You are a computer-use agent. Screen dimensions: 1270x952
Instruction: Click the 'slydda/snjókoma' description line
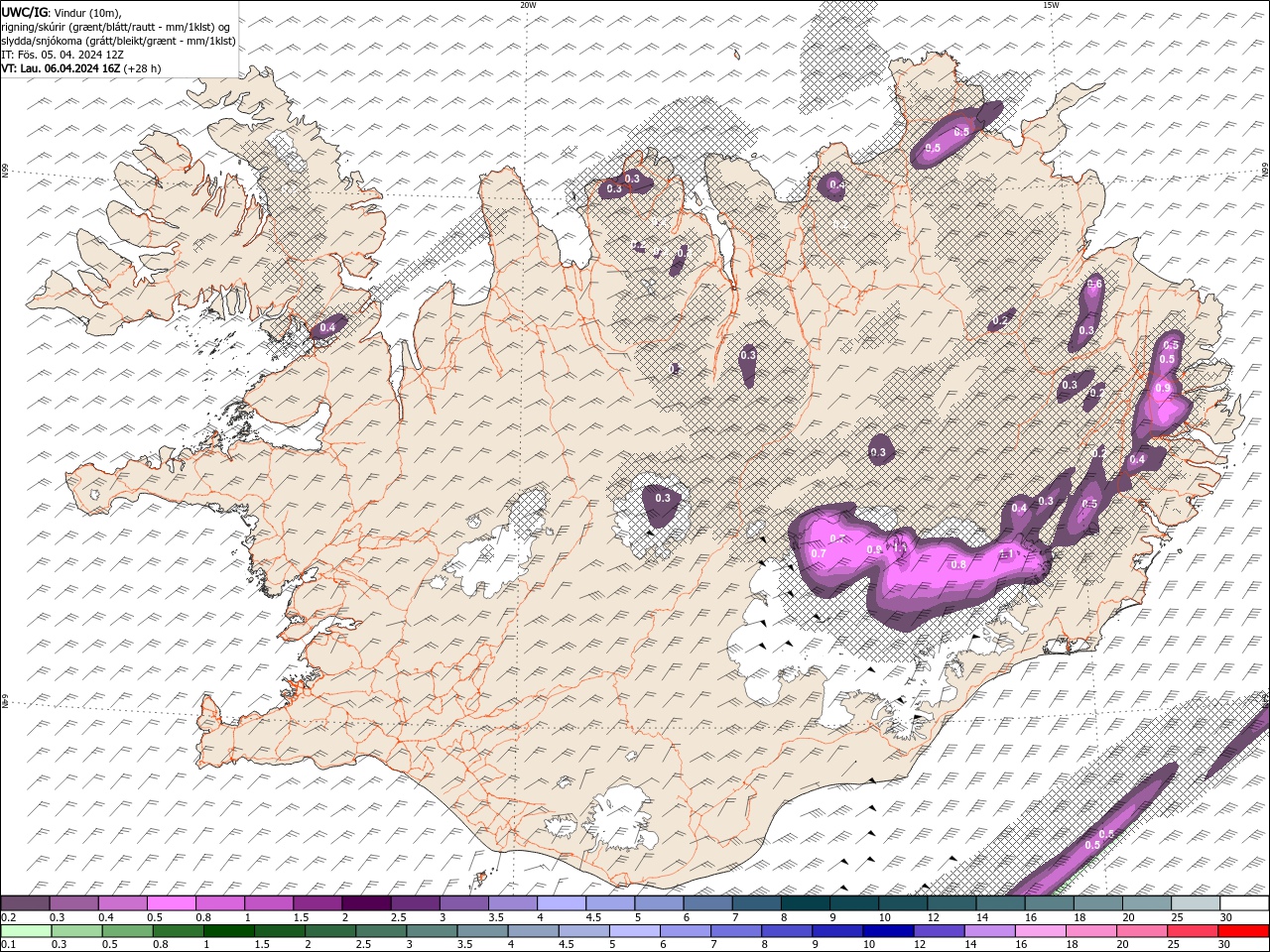point(119,41)
